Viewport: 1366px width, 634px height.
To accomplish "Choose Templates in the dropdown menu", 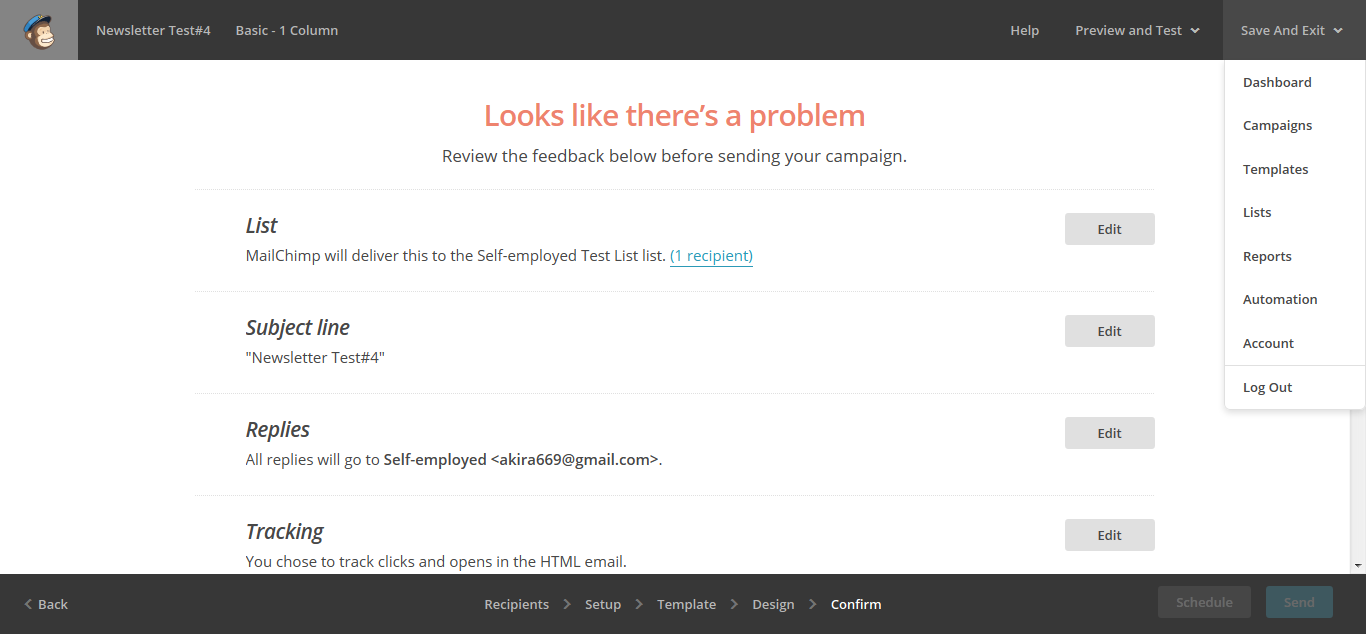I will [x=1275, y=170].
